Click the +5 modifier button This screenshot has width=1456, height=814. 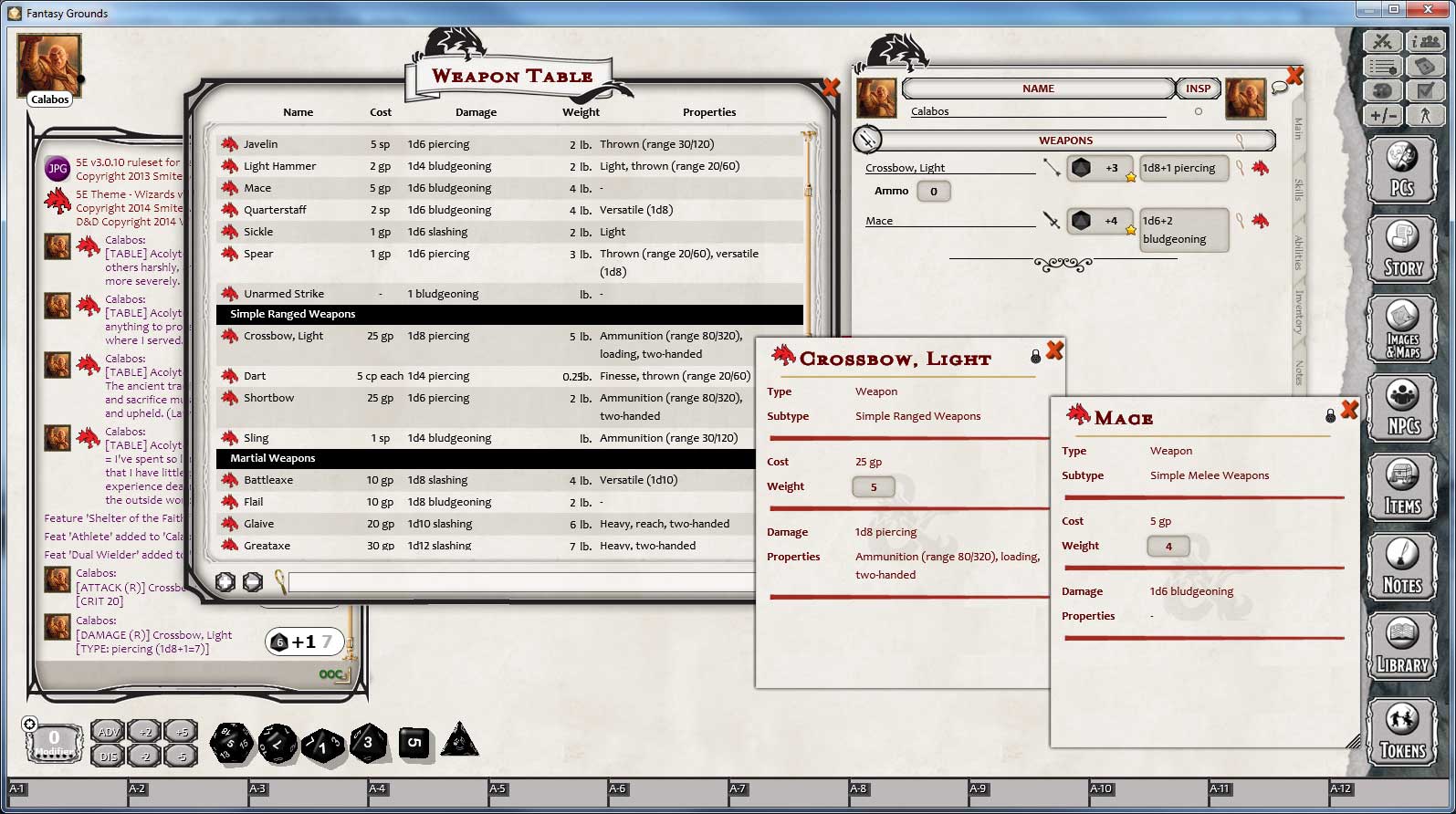[181, 732]
